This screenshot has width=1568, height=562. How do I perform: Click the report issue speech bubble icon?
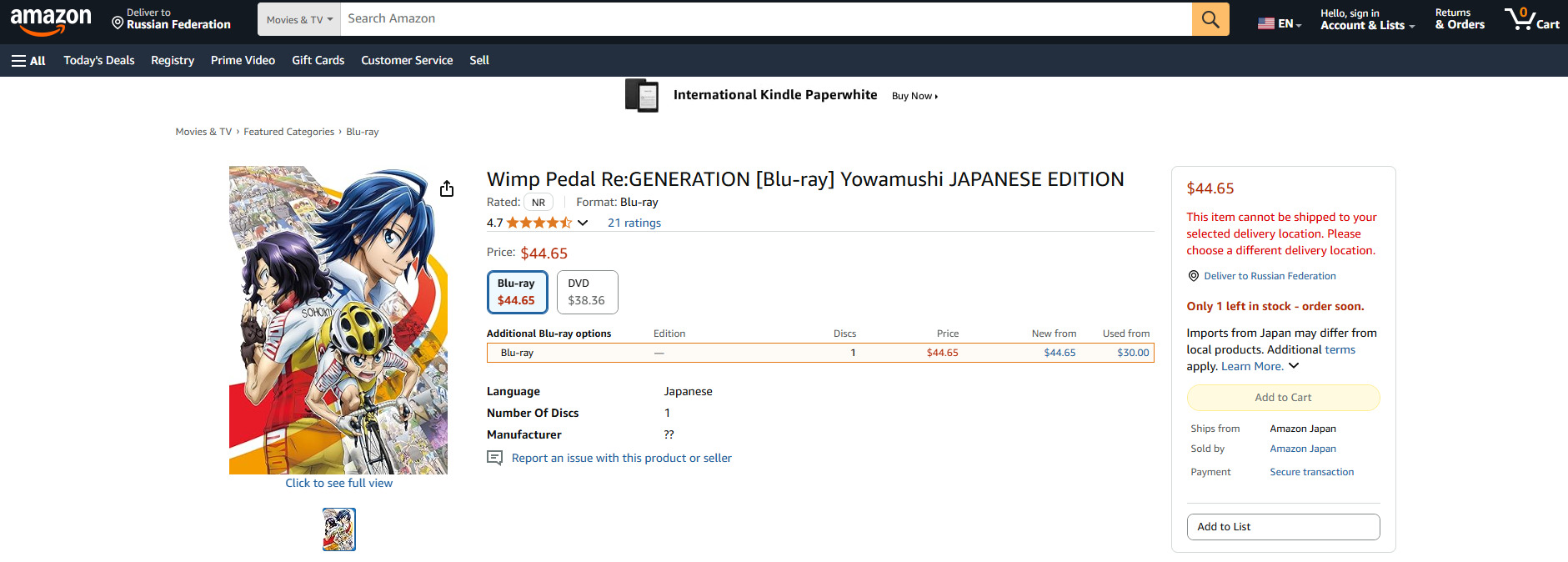494,458
